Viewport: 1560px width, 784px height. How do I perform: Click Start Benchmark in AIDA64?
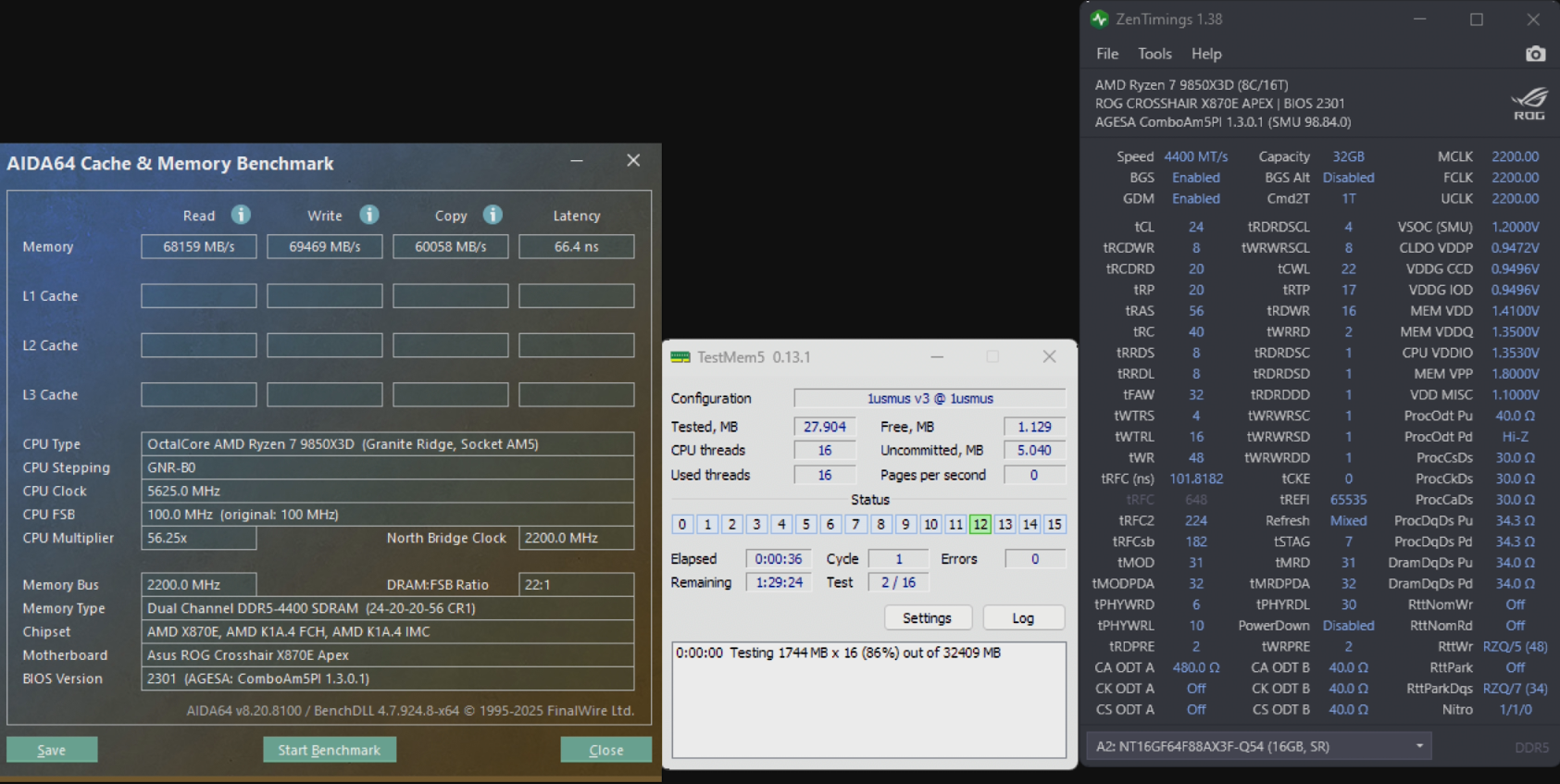click(x=330, y=750)
